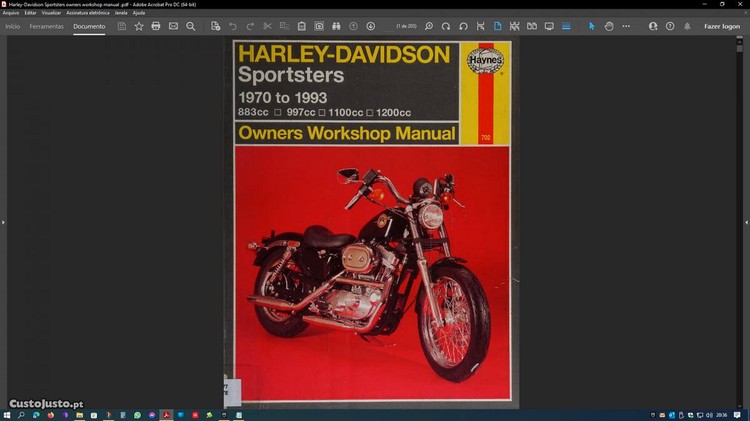Image resolution: width=750 pixels, height=421 pixels.
Task: Click the Fazer logon button
Action: click(722, 26)
